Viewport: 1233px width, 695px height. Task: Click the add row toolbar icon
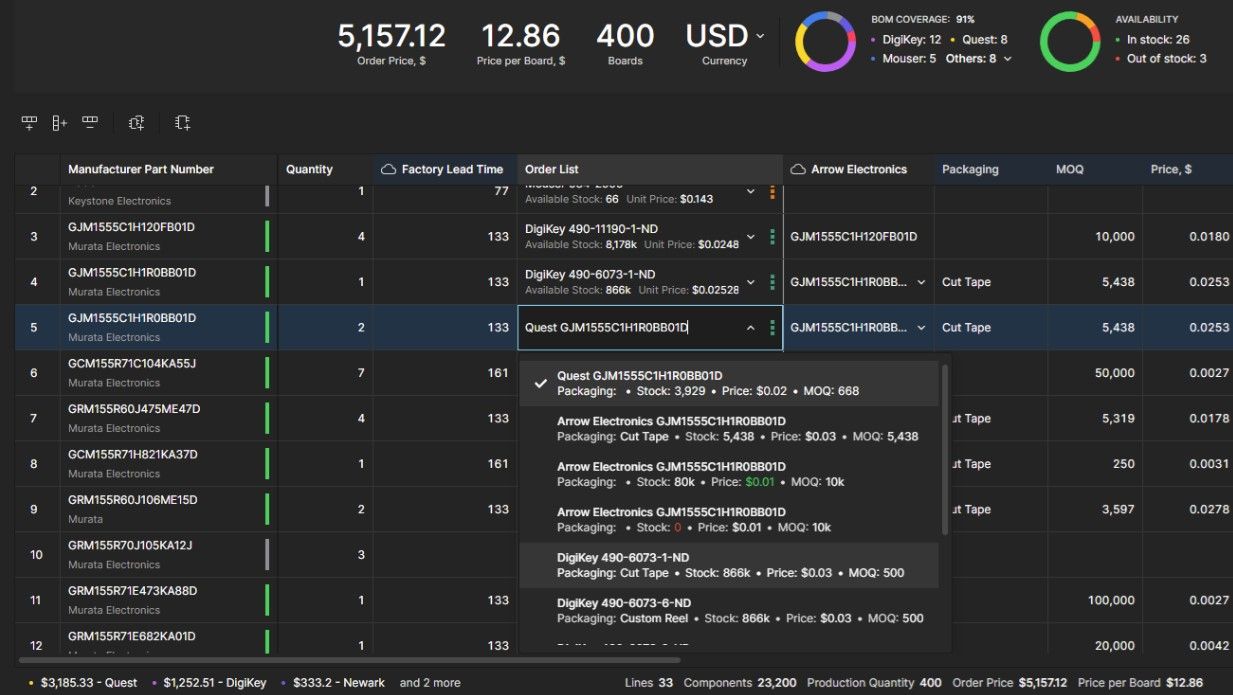point(29,123)
